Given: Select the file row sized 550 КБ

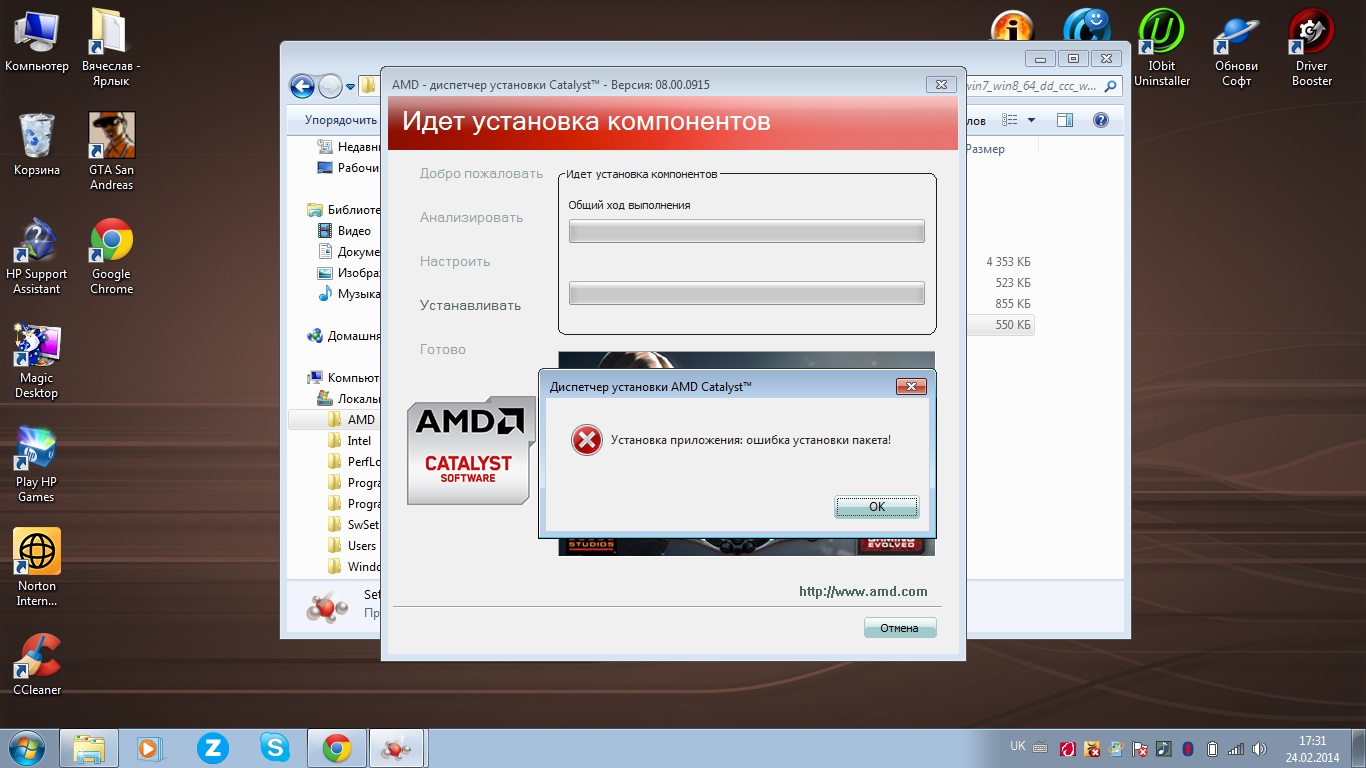Looking at the screenshot, I should tap(1000, 325).
